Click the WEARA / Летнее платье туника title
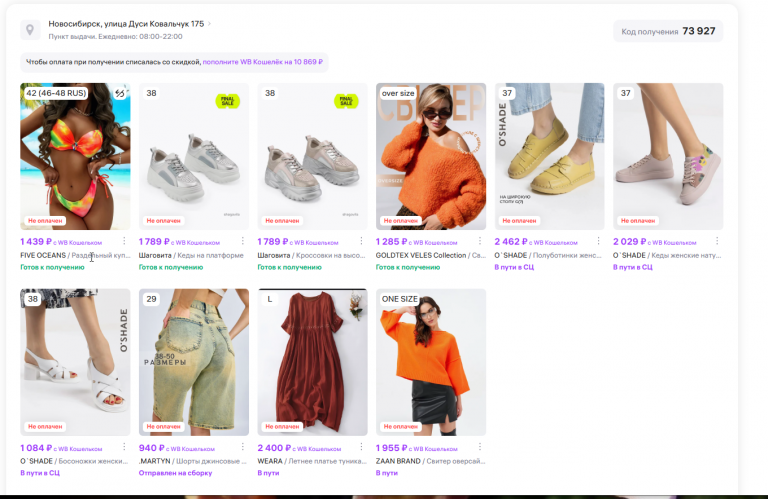 click(312, 461)
